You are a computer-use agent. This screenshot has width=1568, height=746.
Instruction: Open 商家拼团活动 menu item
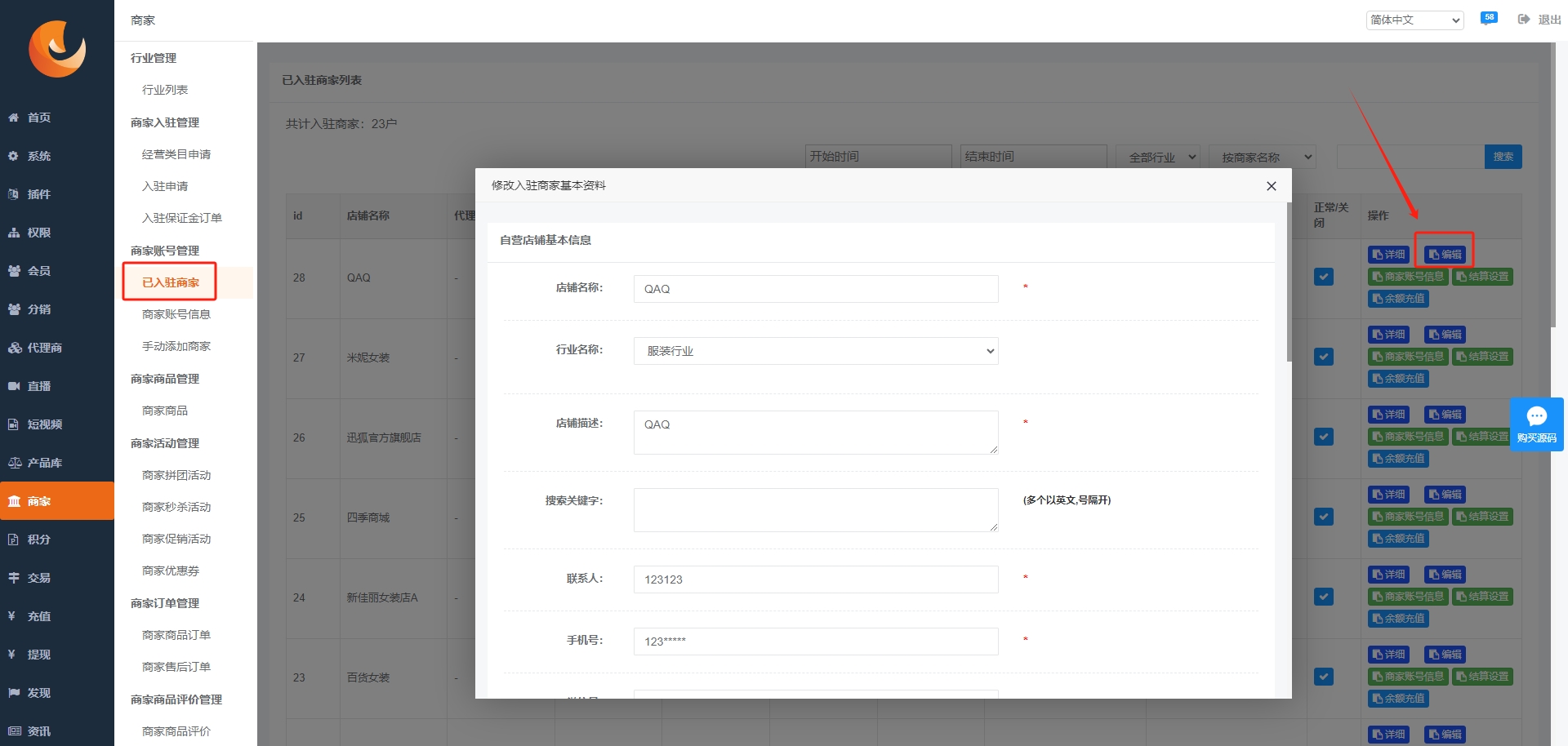(176, 475)
